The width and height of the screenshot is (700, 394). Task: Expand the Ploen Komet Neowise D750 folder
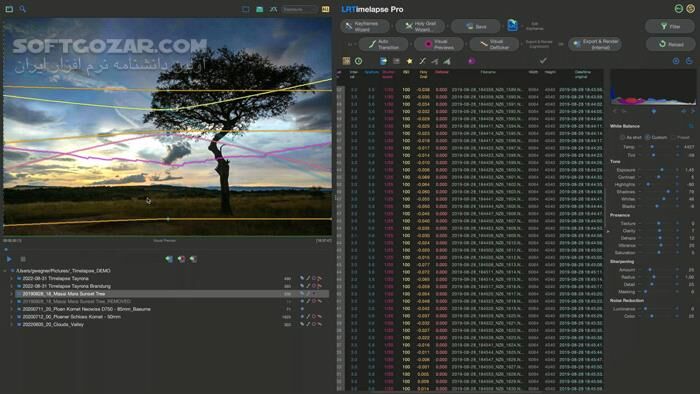point(12,309)
